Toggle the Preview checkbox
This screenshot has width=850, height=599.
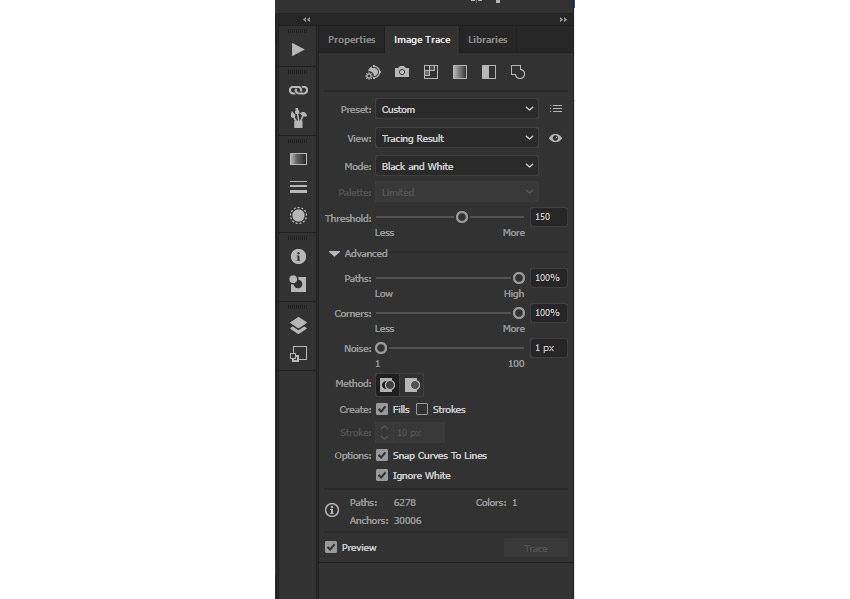point(331,547)
